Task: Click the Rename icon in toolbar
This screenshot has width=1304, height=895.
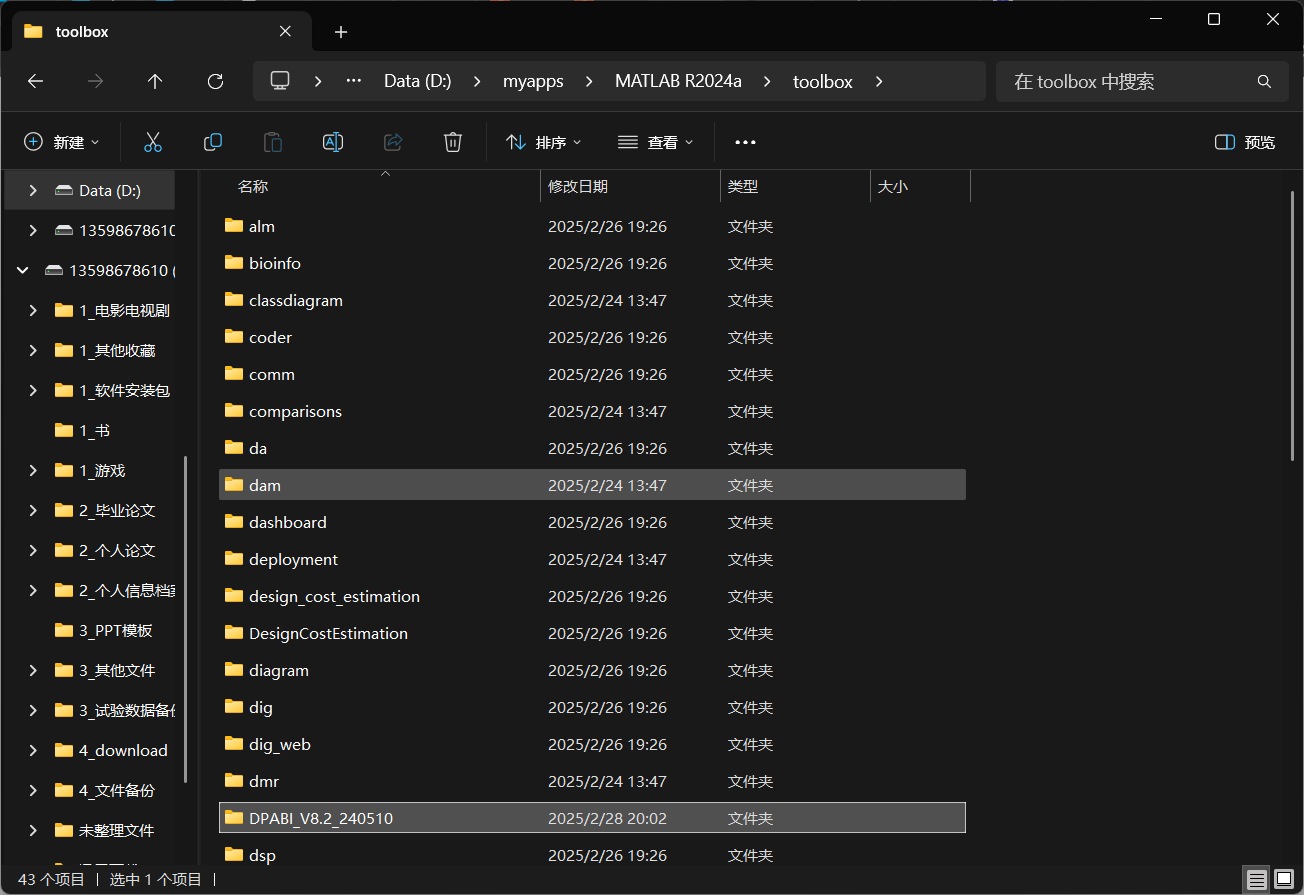Action: pyautogui.click(x=333, y=142)
